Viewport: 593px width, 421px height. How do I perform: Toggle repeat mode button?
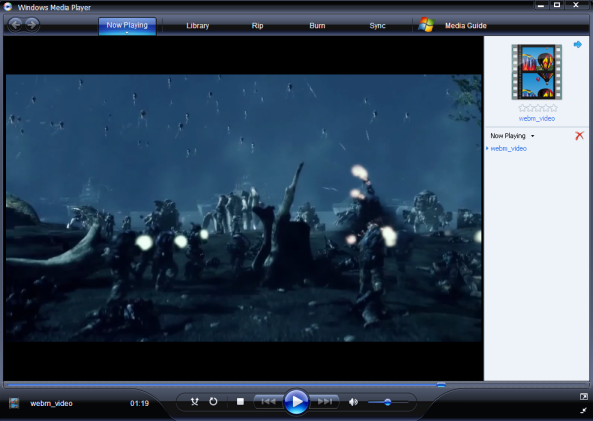point(213,401)
